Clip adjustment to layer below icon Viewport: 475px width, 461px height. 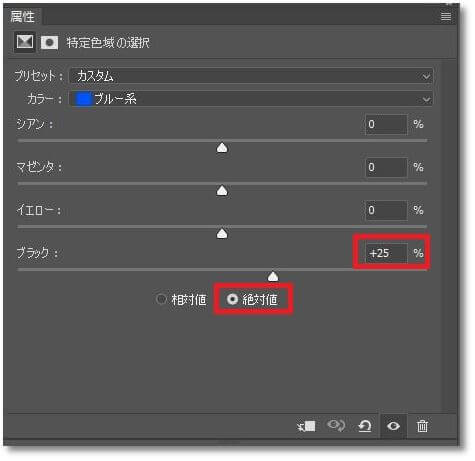tap(306, 426)
